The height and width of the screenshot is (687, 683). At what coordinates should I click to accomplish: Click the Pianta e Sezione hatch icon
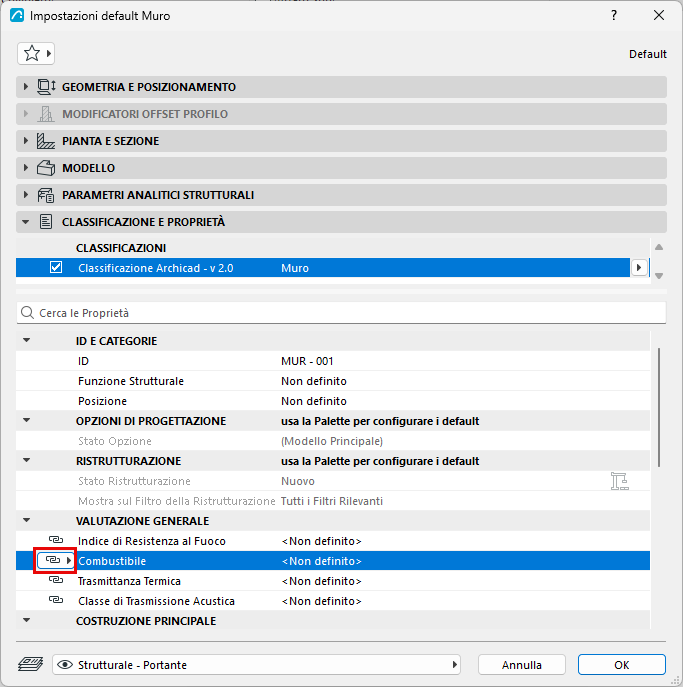pyautogui.click(x=46, y=141)
